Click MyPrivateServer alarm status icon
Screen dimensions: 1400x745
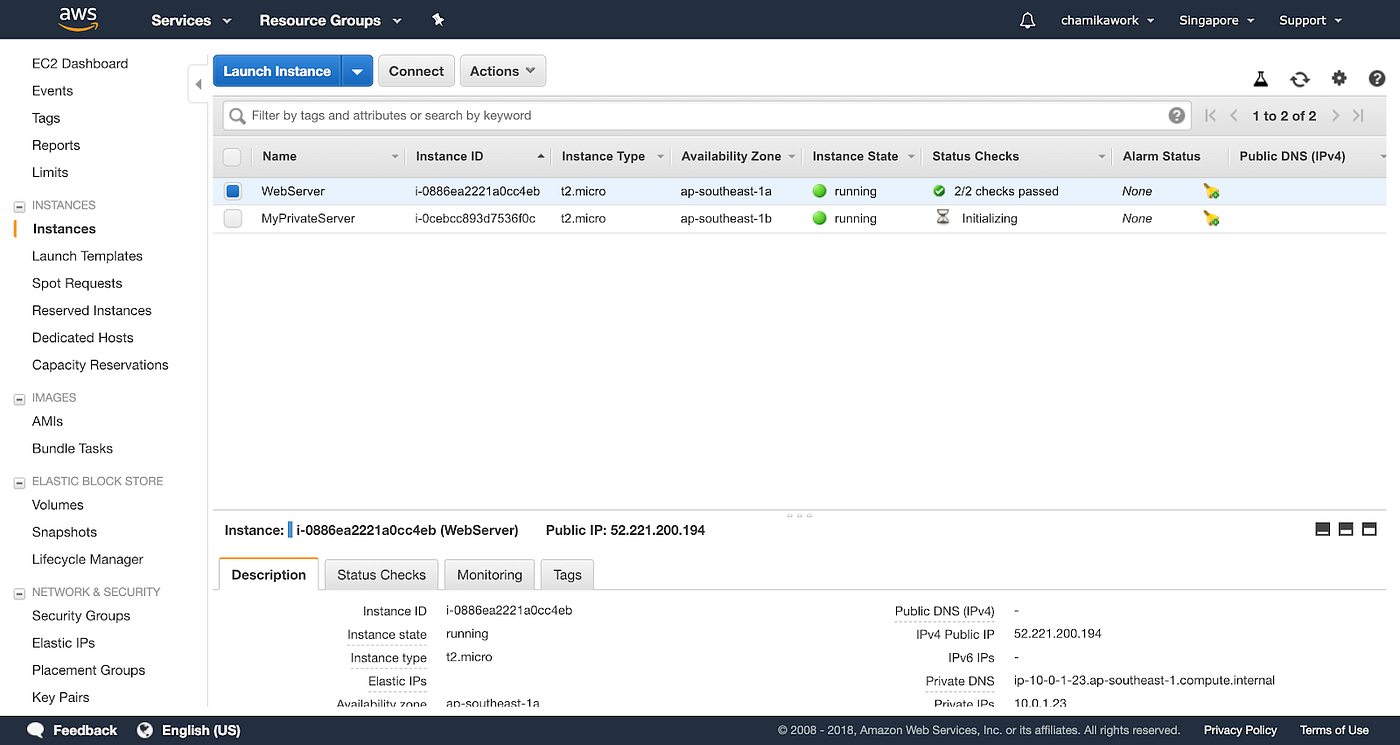1212,218
